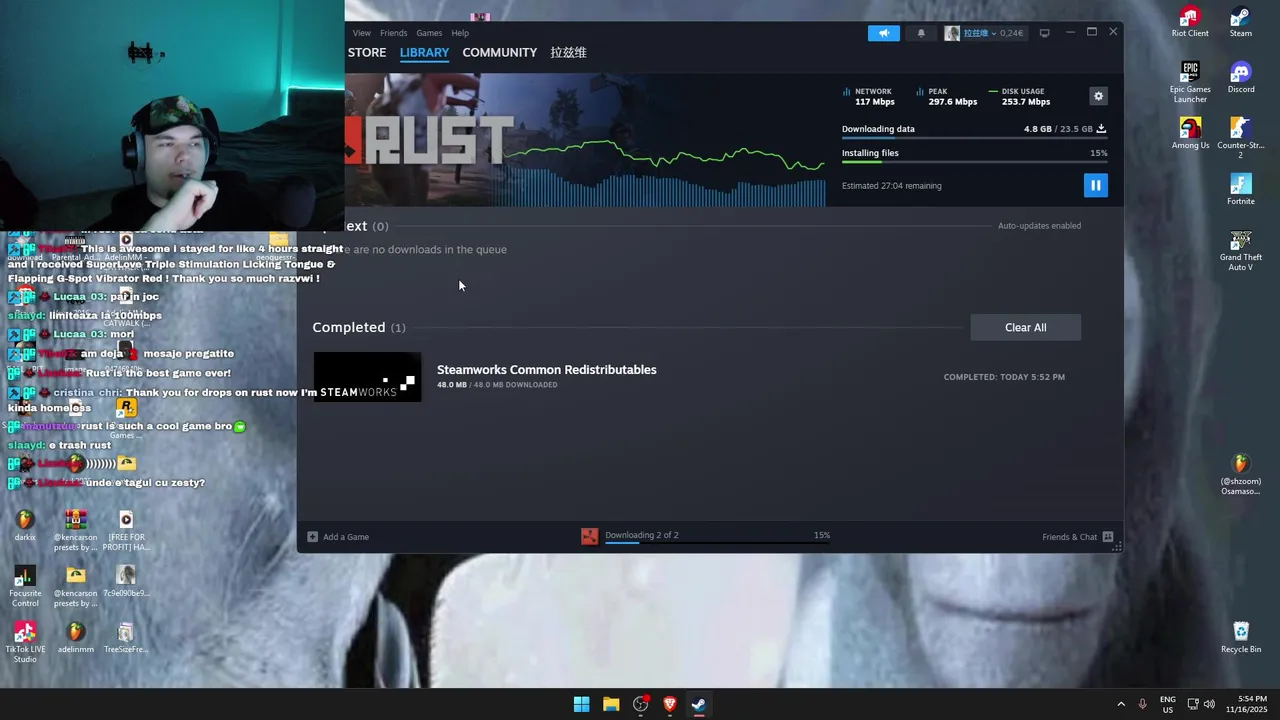Open File Explorer from the taskbar

coord(611,704)
